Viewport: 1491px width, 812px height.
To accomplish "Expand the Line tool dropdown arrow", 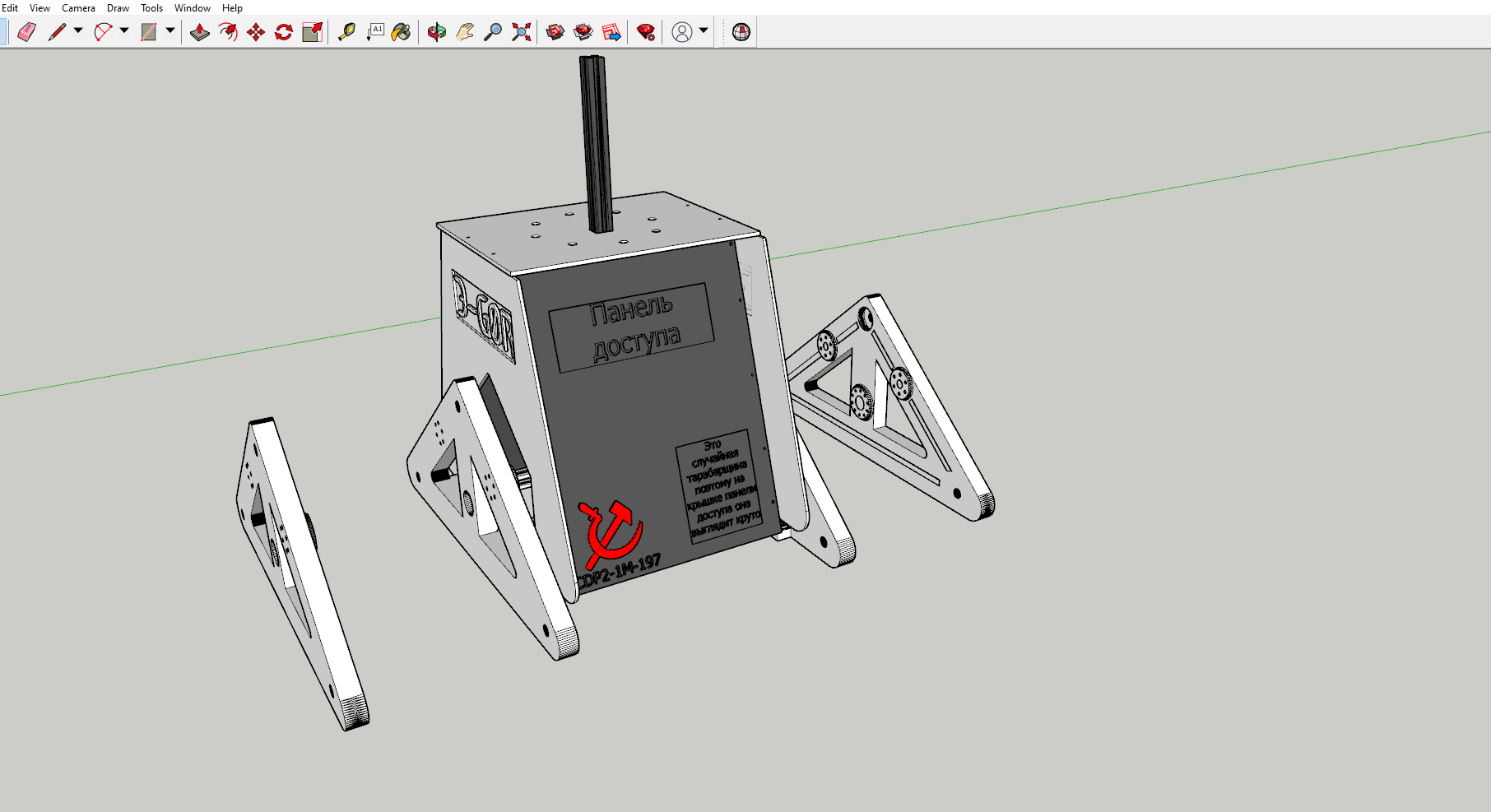I will click(x=78, y=31).
